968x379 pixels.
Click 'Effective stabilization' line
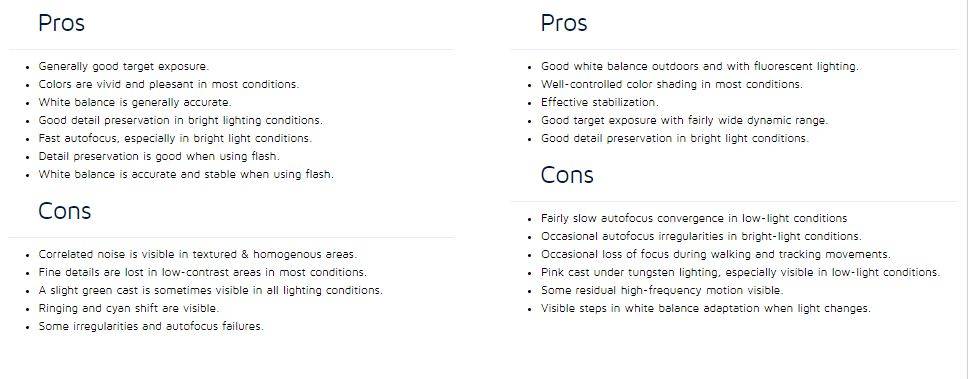click(599, 102)
